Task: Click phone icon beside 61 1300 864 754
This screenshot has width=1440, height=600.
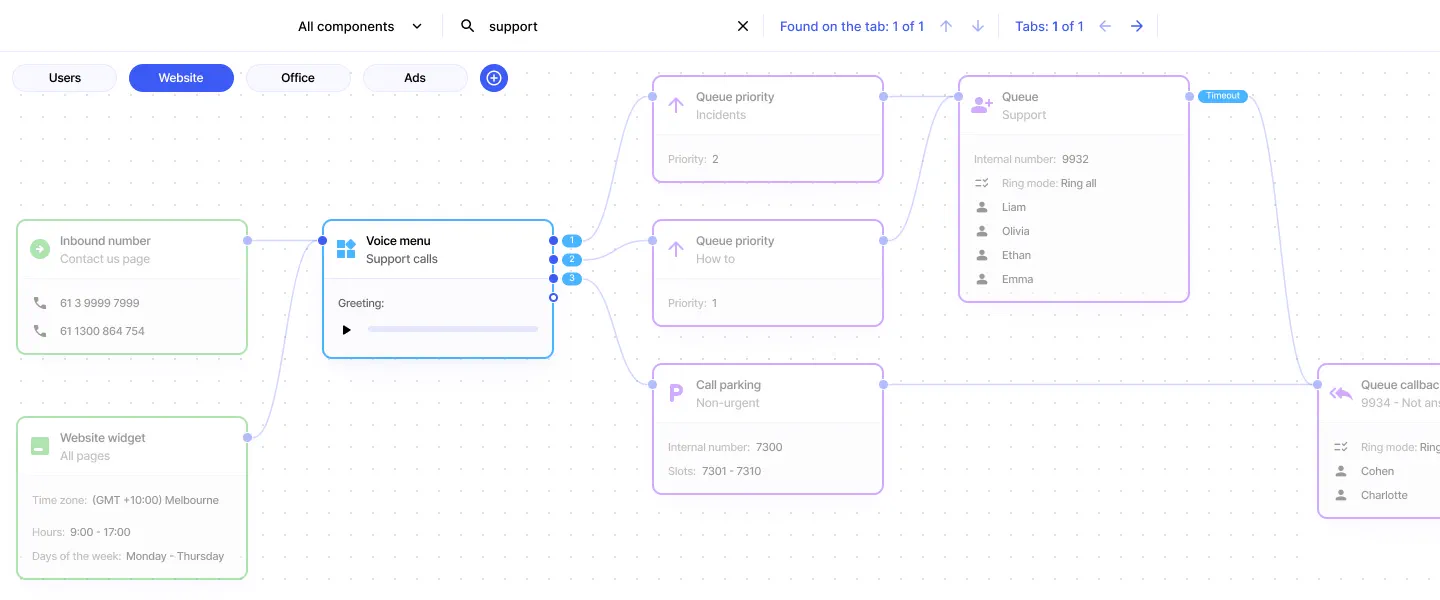Action: pos(40,331)
